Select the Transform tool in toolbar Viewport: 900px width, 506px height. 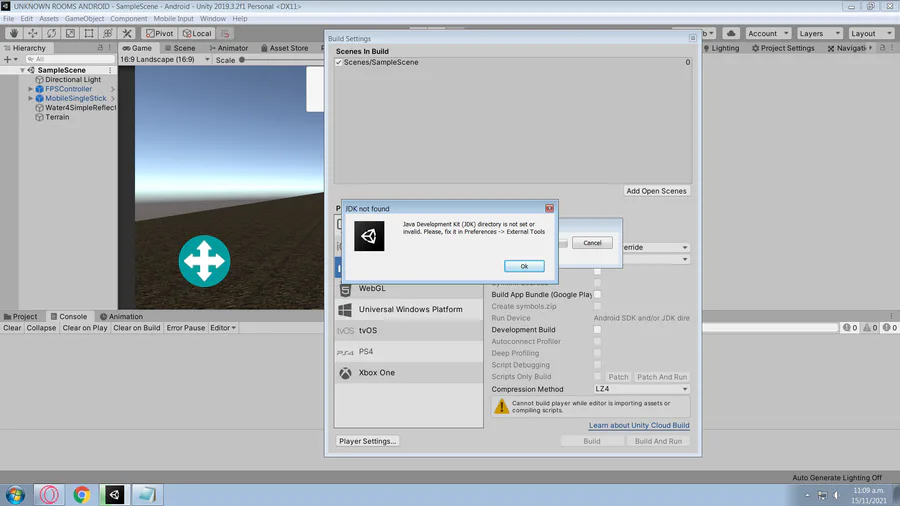tap(108, 33)
